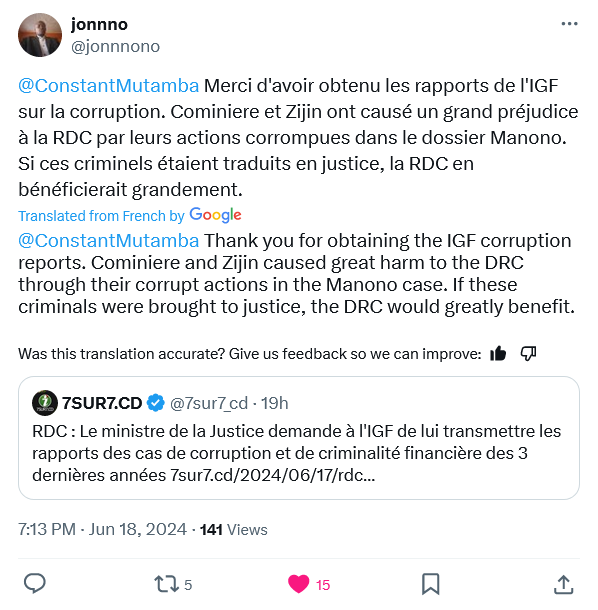Click the 7:13 PM Jun 18, 2024 timestamp
The image size is (598, 610).
pos(102,529)
